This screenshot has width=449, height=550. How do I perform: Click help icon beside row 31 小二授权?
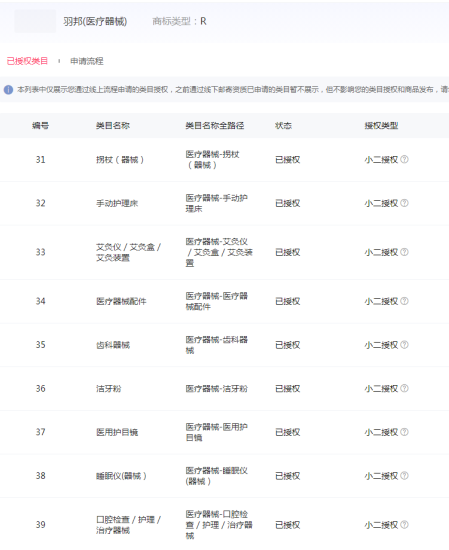(404, 160)
